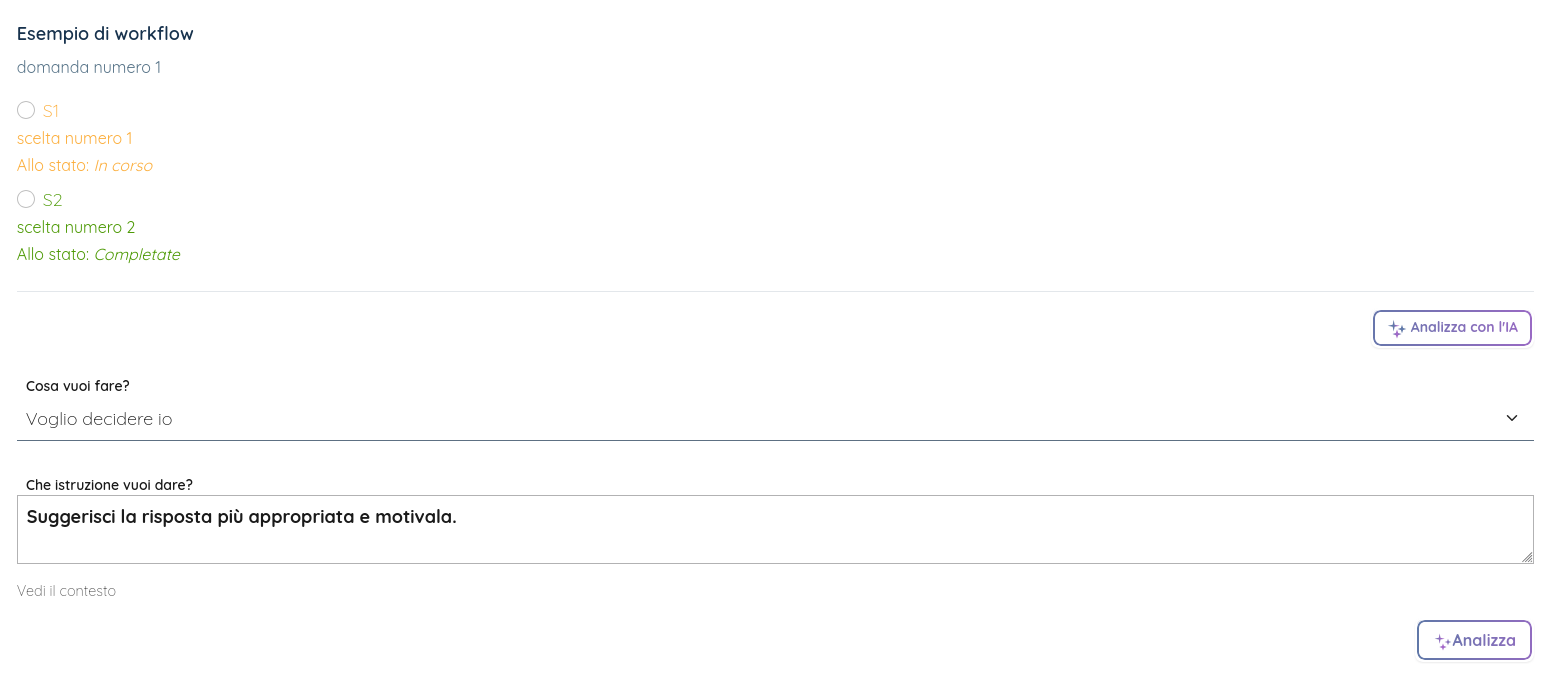Select the S2 choice labeled scelta numero 2
The height and width of the screenshot is (682, 1558).
76,227
